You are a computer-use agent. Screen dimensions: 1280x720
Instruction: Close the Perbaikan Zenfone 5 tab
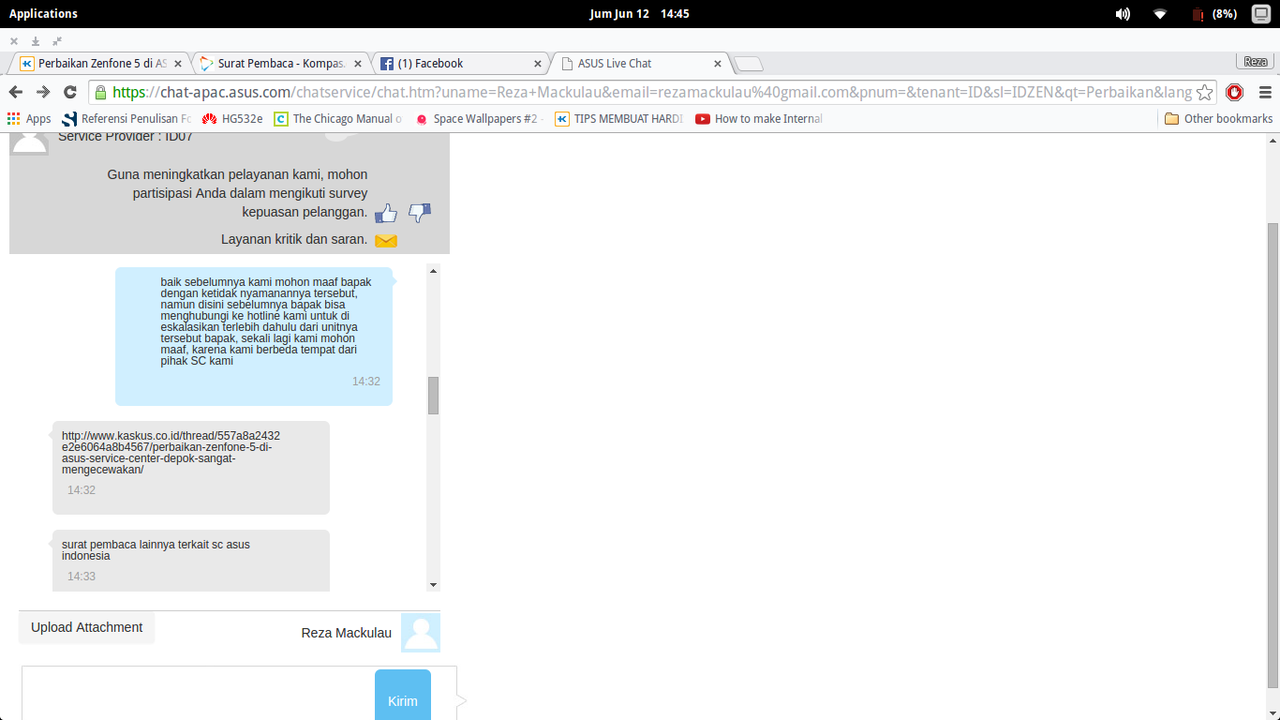tap(178, 63)
